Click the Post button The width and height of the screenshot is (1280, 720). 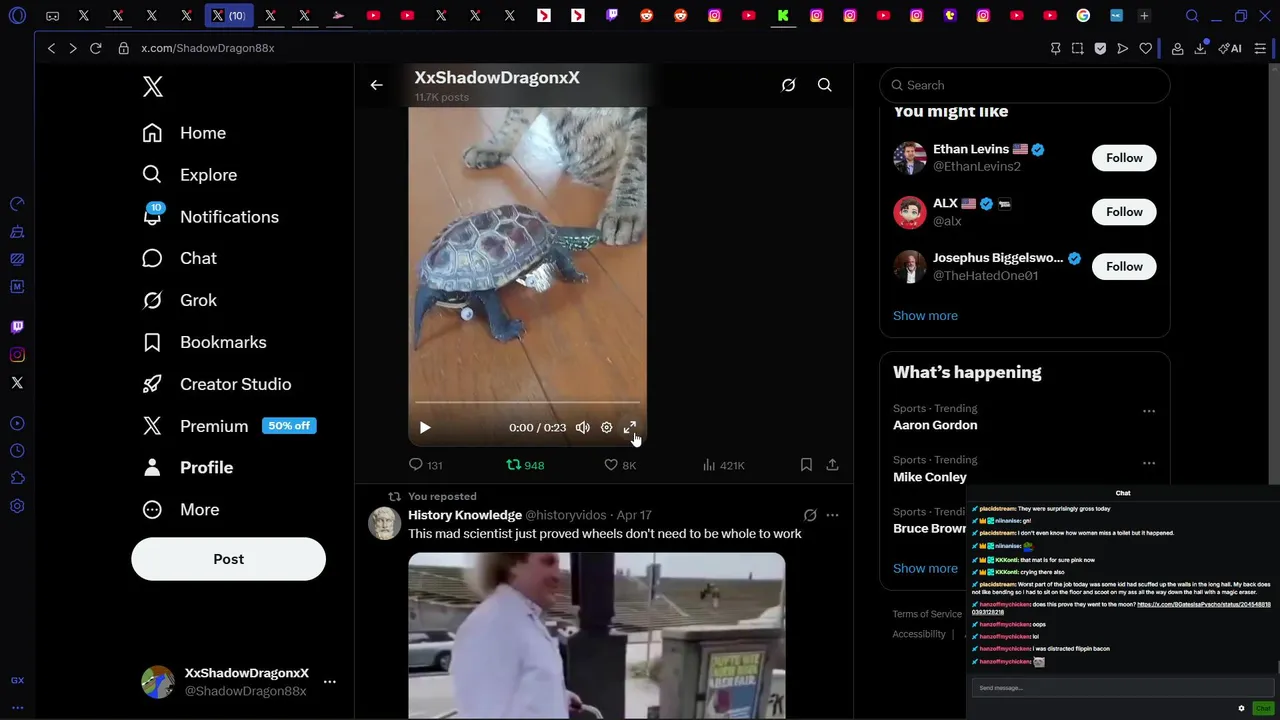coord(228,559)
